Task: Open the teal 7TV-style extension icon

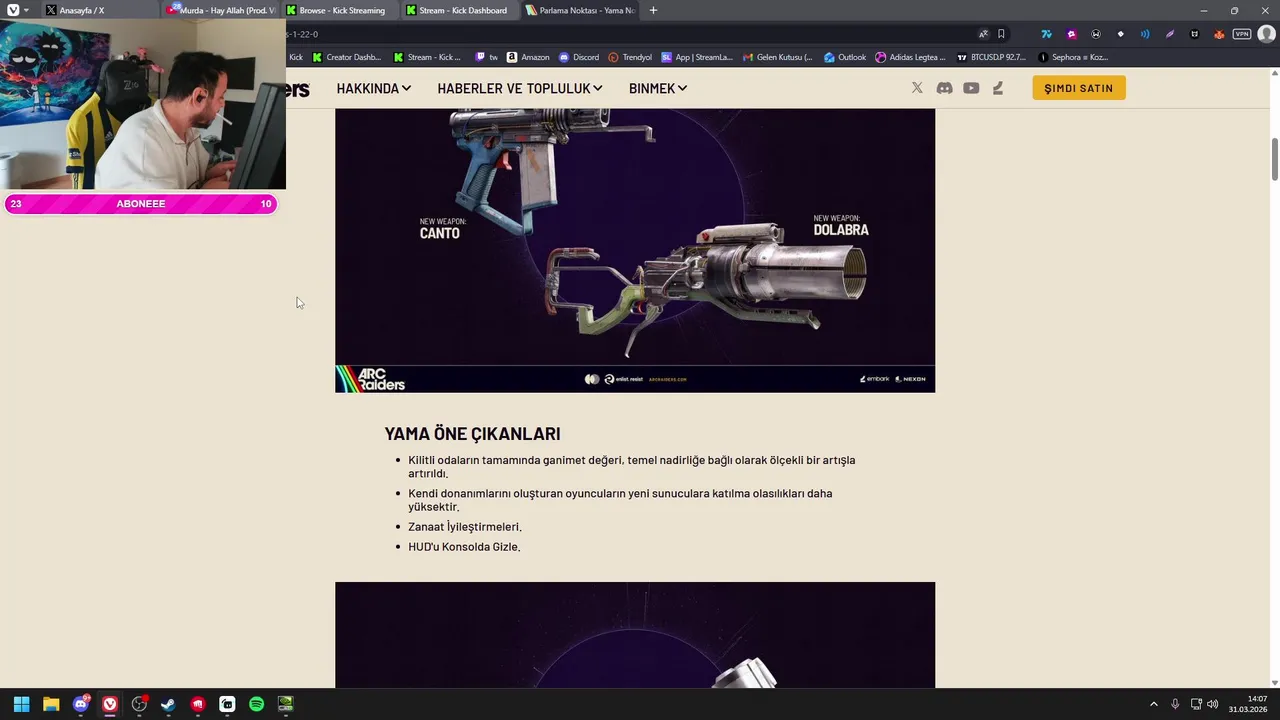Action: coord(1046,34)
